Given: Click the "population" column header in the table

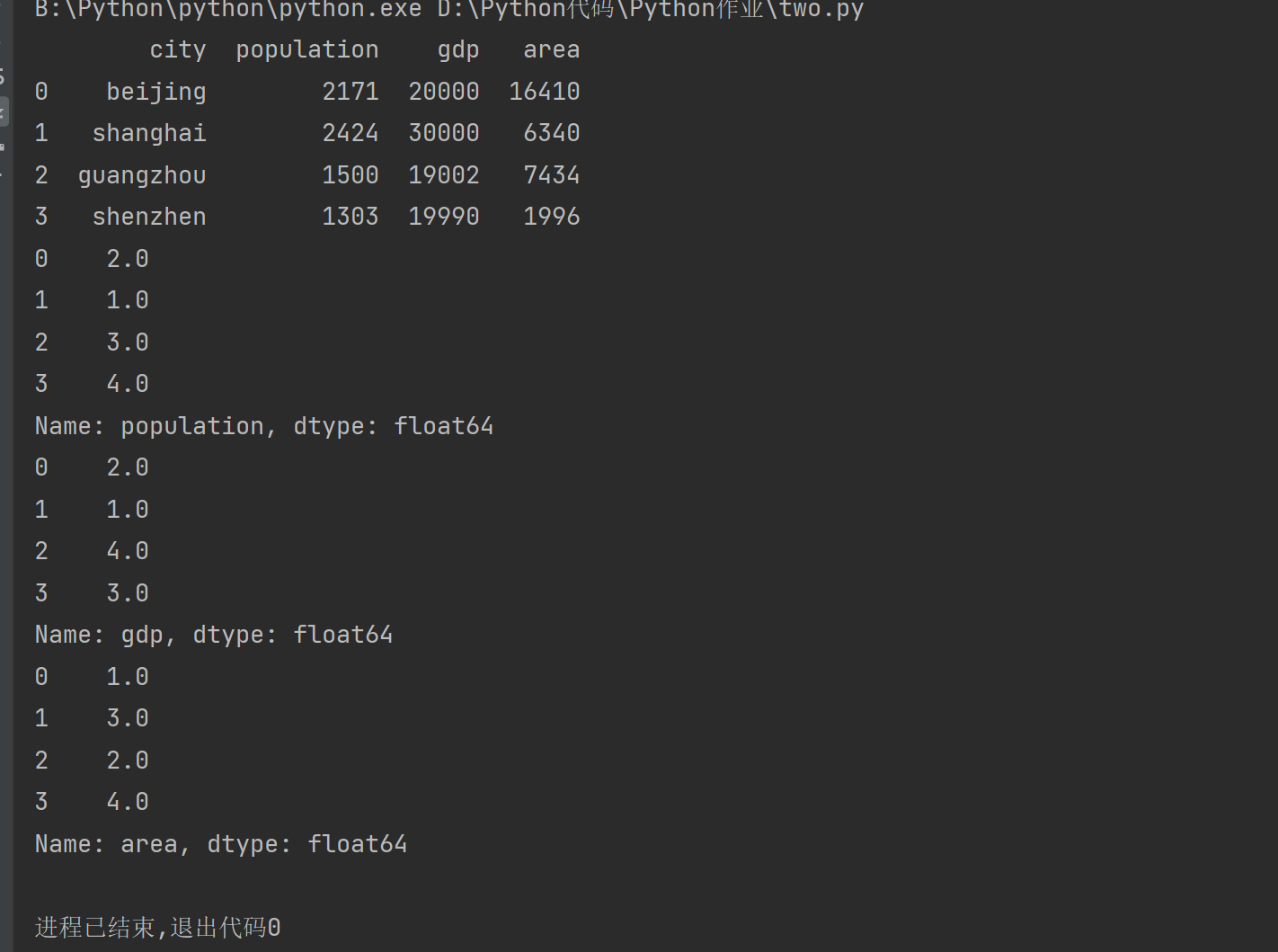Looking at the screenshot, I should tap(306, 49).
